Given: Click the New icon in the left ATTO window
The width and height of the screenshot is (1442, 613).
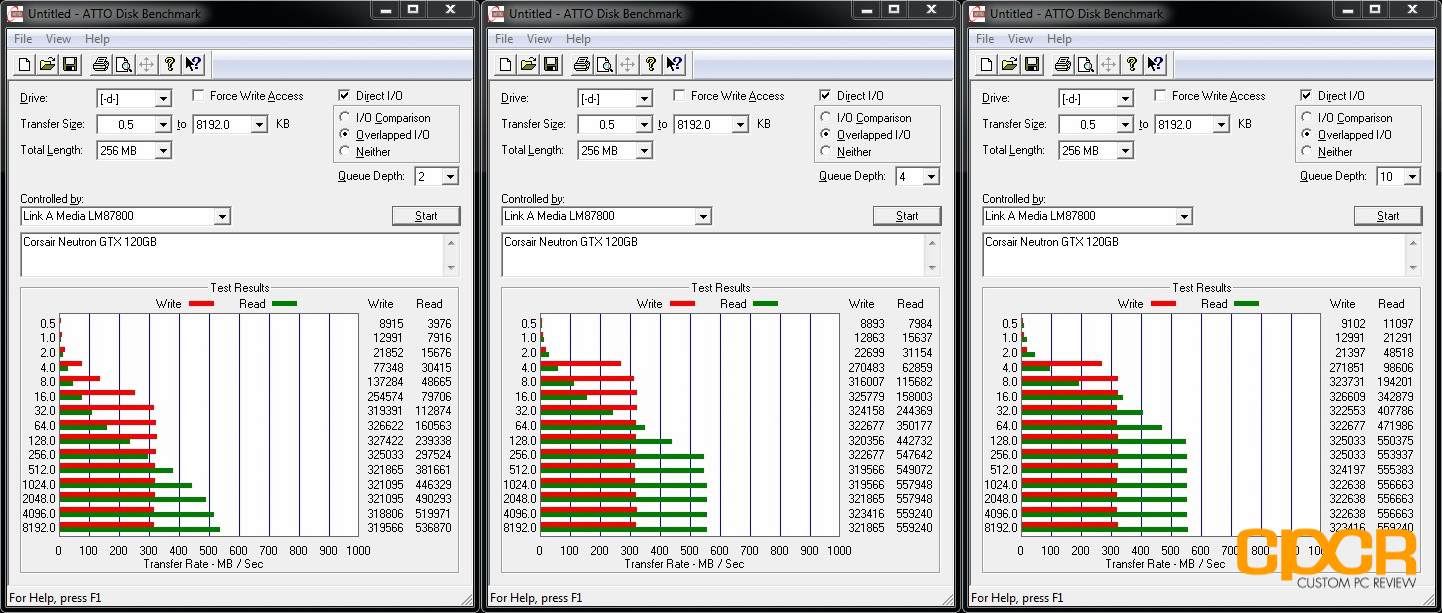Looking at the screenshot, I should coord(25,65).
